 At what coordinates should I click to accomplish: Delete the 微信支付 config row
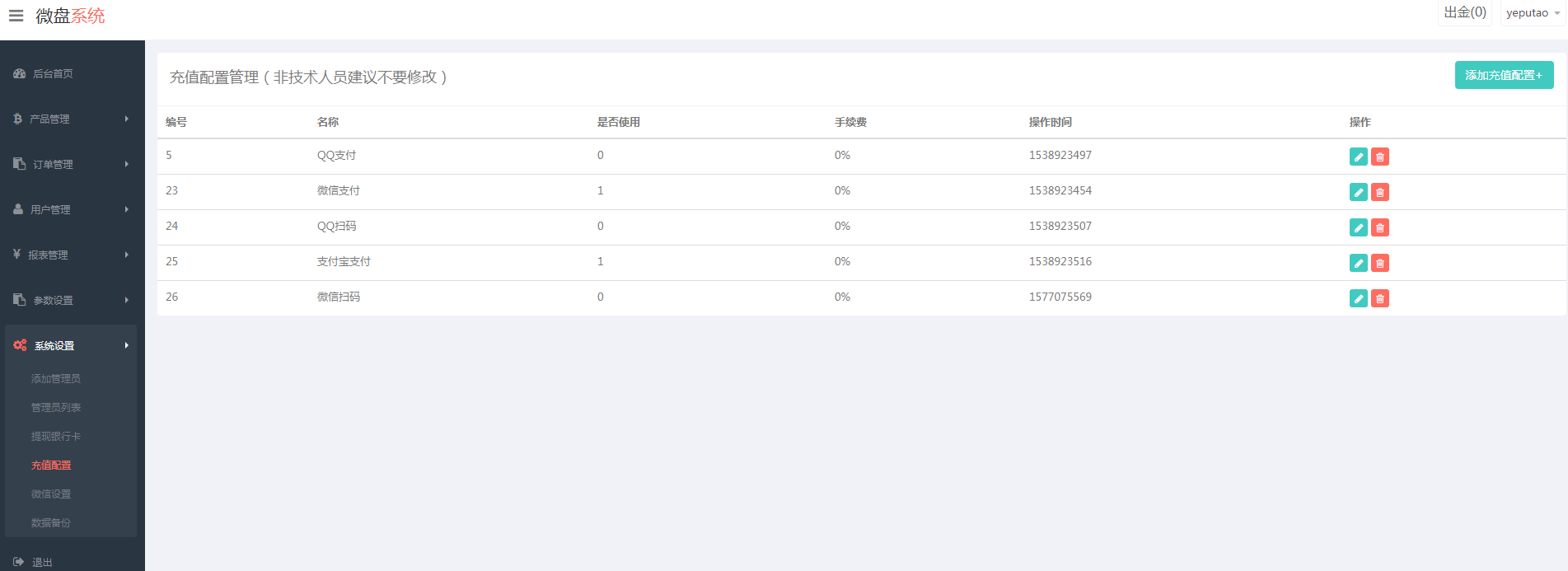point(1380,192)
